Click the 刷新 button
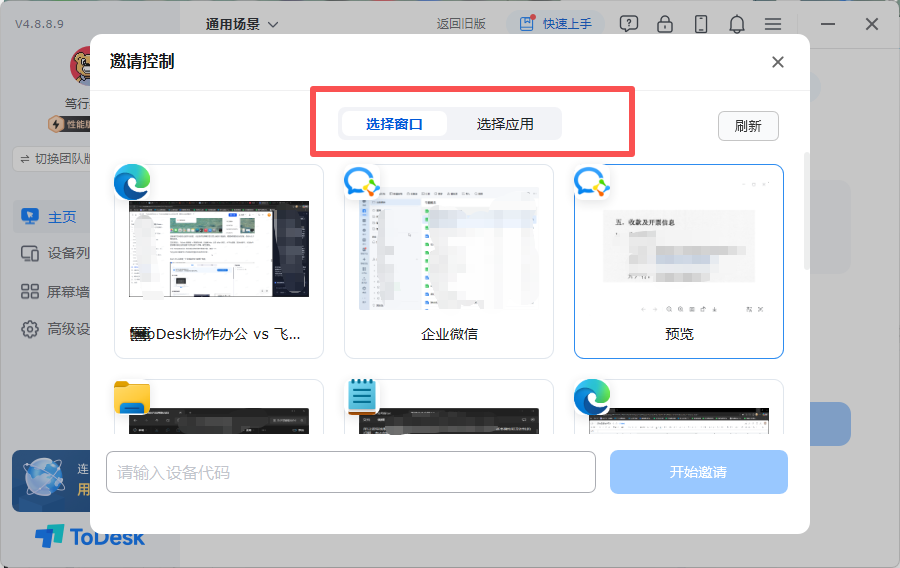Screen dimensions: 900x568 pyautogui.click(x=748, y=126)
